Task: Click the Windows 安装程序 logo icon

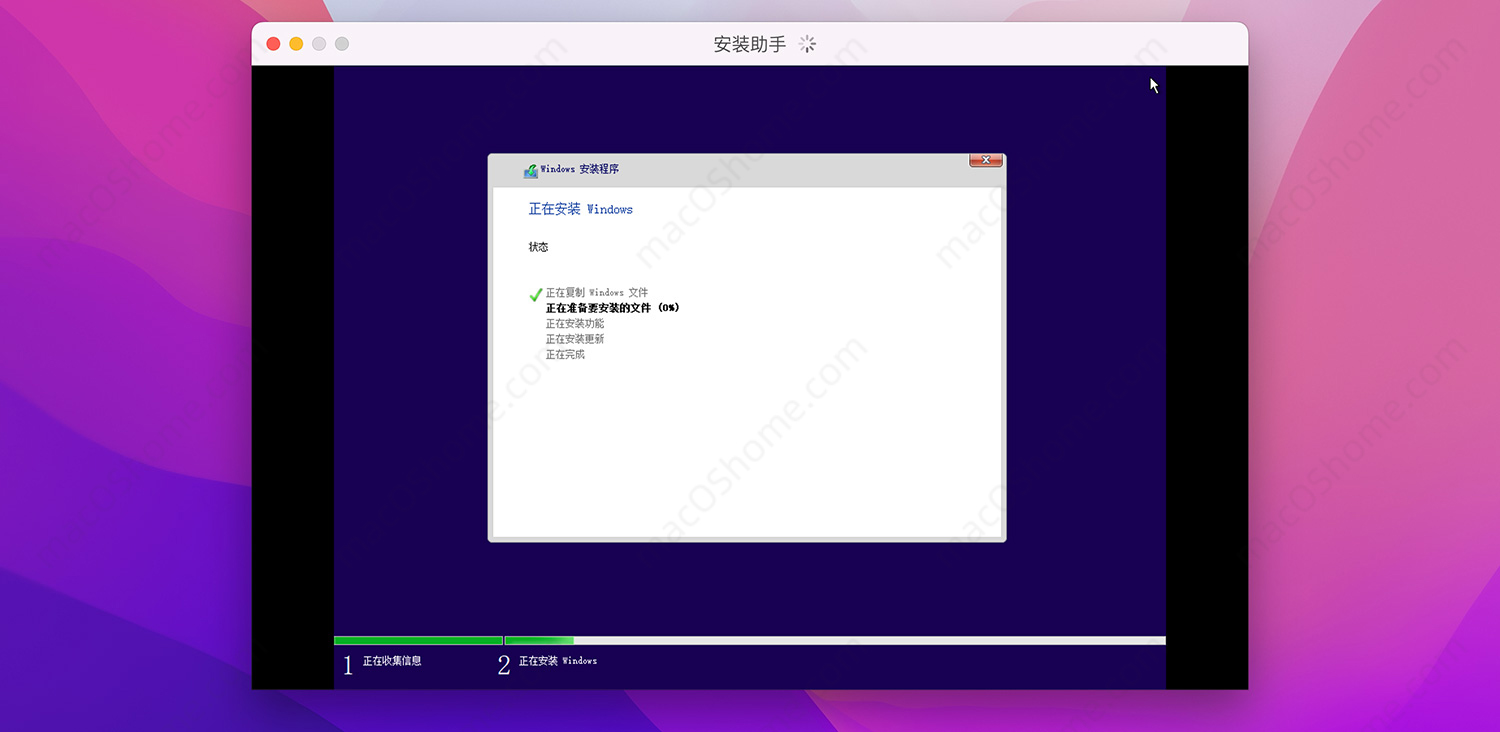Action: coord(530,170)
